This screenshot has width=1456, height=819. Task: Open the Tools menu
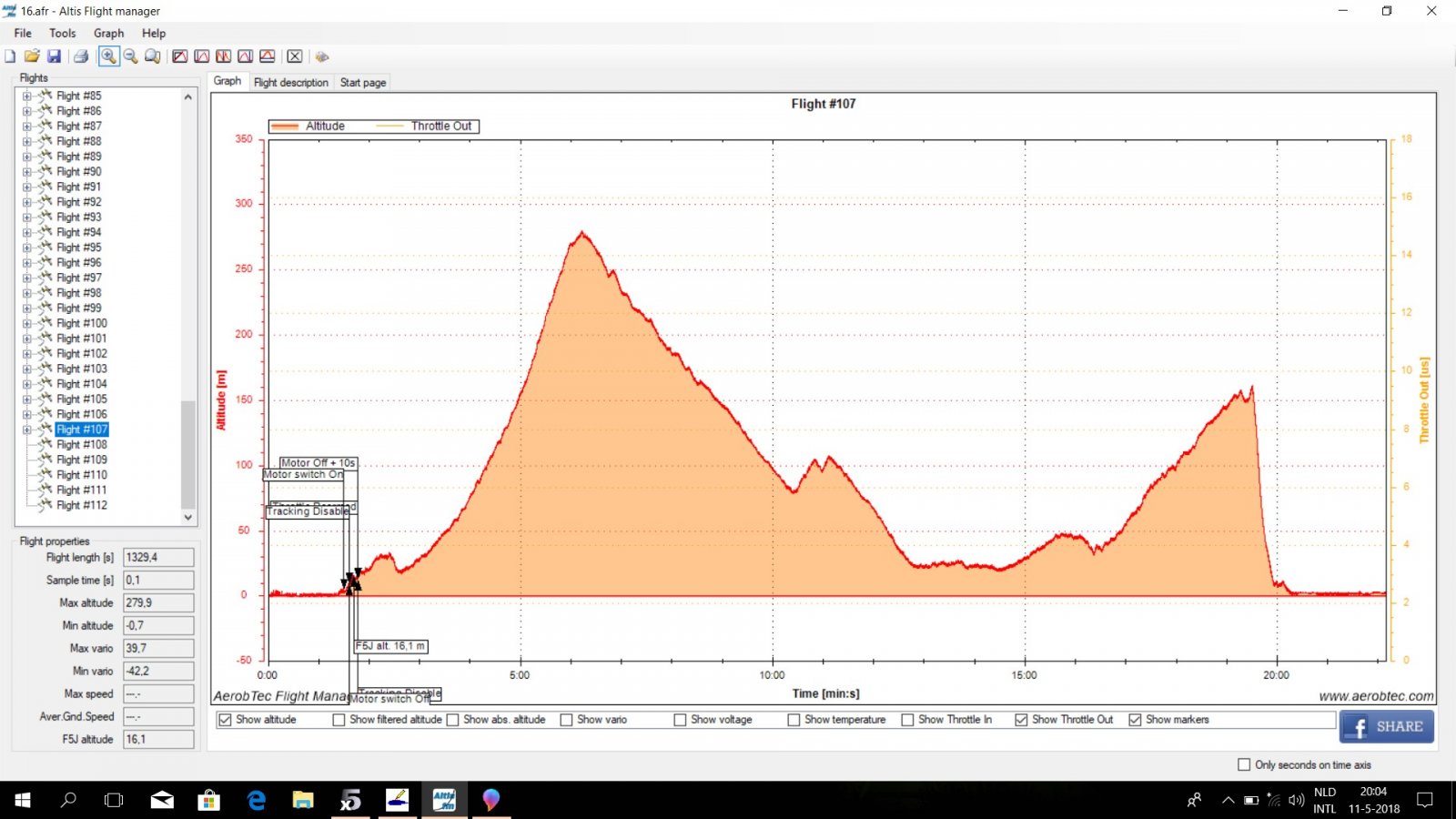63,33
